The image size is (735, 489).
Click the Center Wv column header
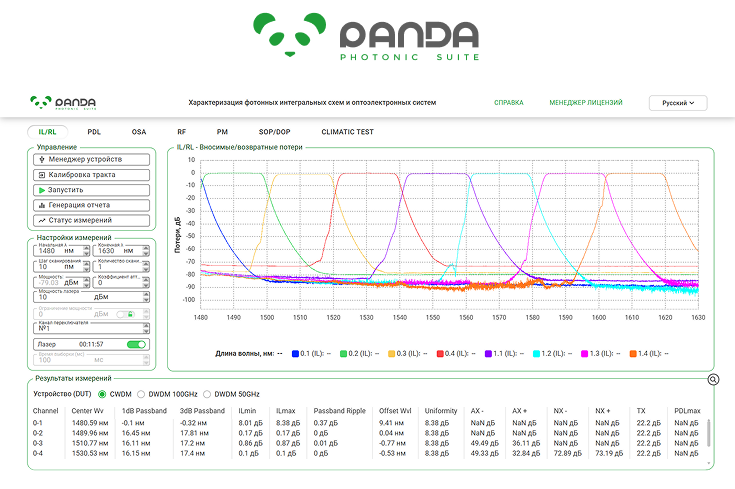(87, 411)
